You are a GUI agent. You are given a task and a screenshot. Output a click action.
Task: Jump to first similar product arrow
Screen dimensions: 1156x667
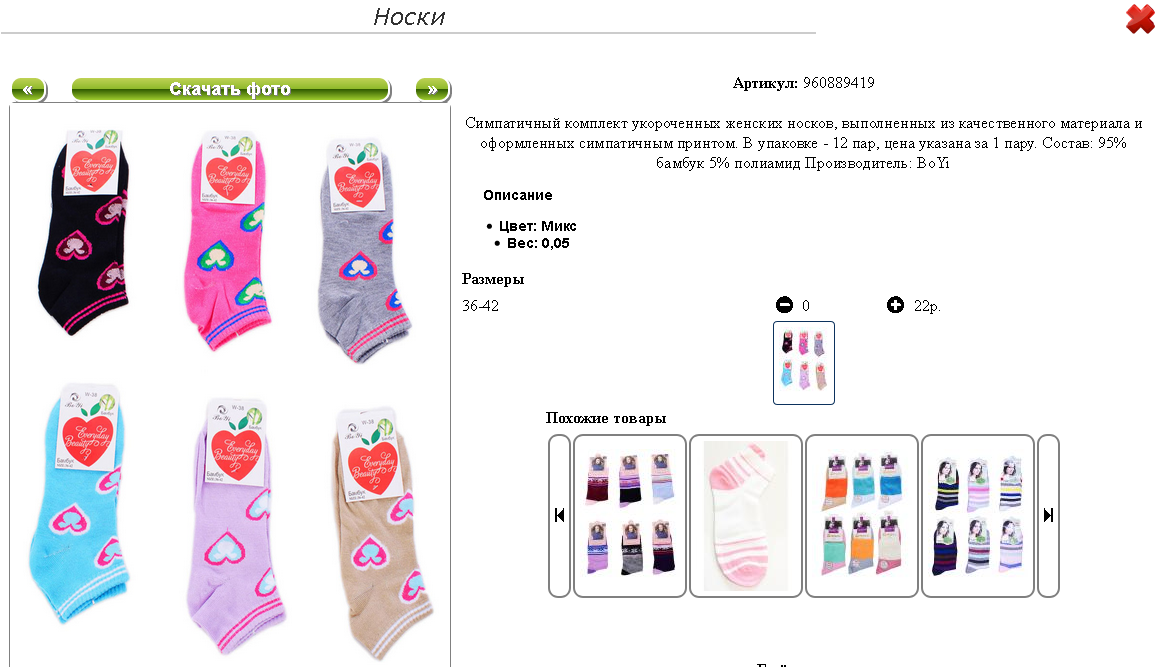pyautogui.click(x=560, y=515)
